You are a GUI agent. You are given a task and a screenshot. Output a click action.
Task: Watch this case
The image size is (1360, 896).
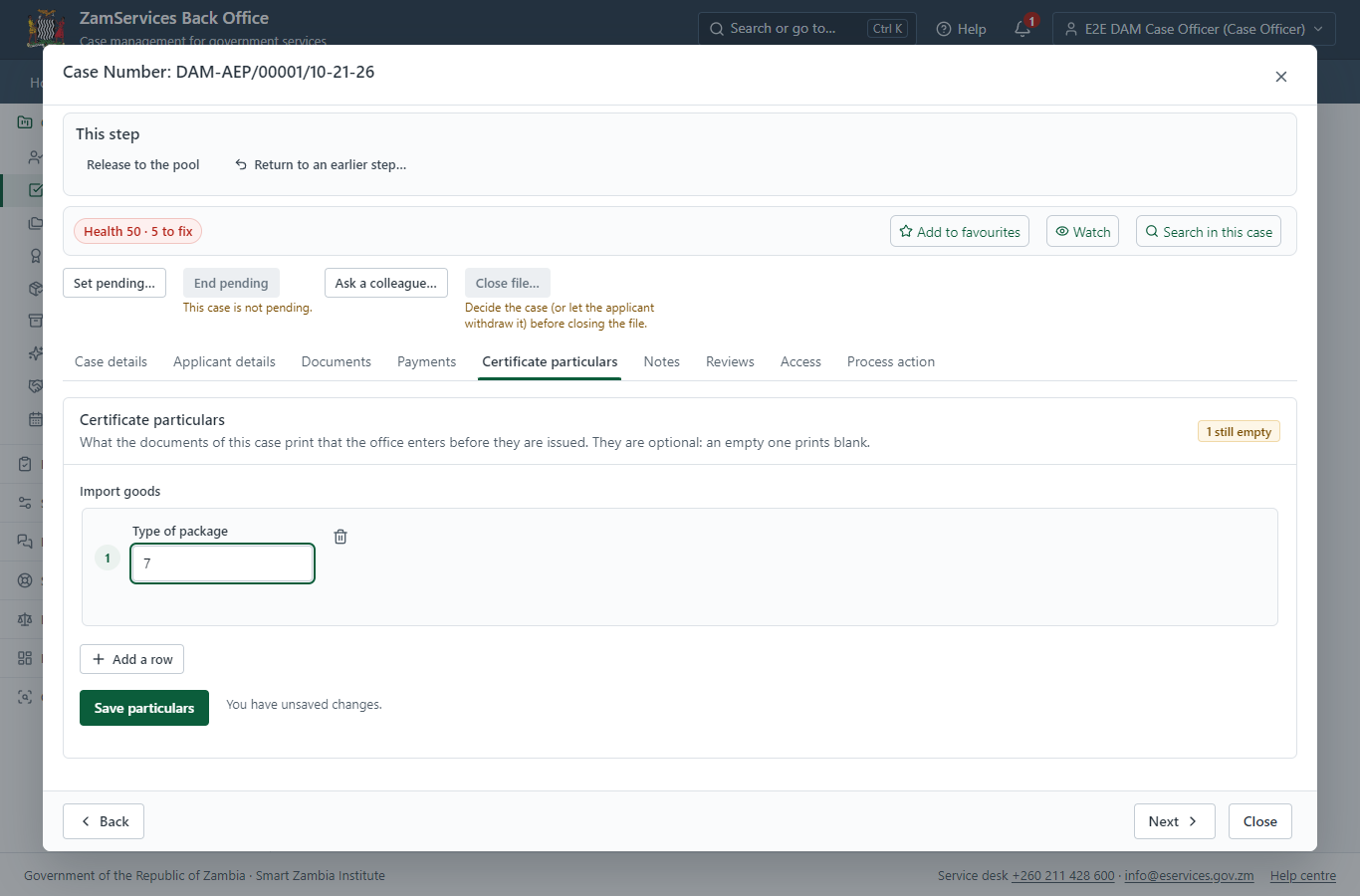(x=1082, y=231)
